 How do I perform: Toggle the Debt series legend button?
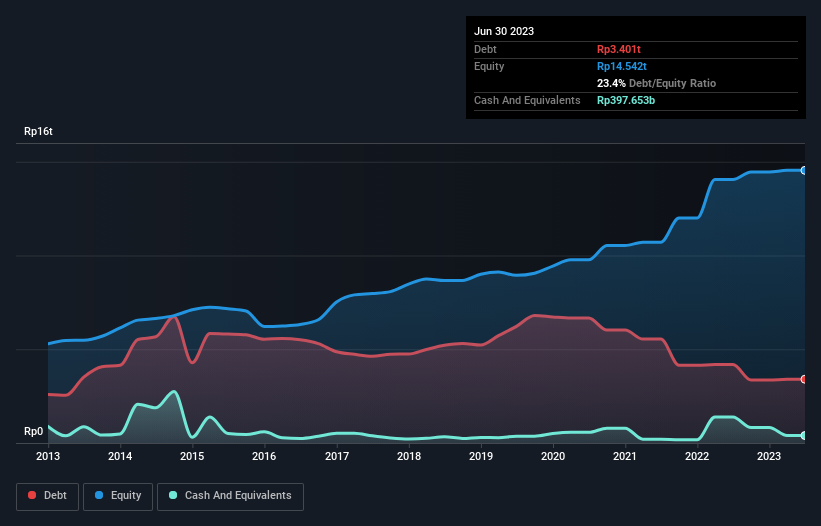(48, 496)
